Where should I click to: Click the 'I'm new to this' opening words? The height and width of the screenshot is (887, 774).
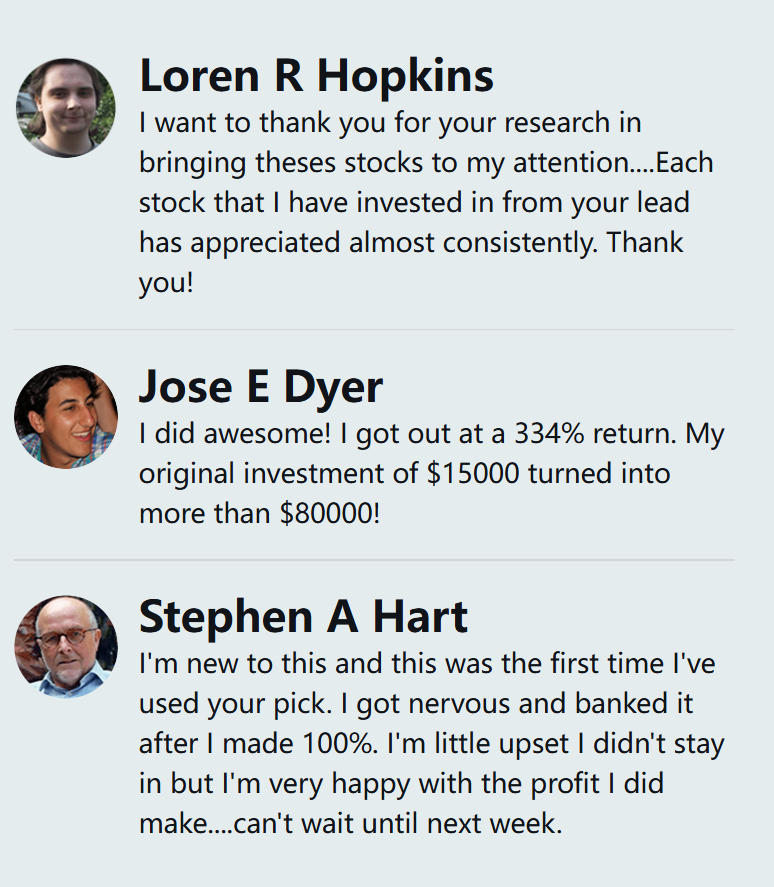pos(218,664)
